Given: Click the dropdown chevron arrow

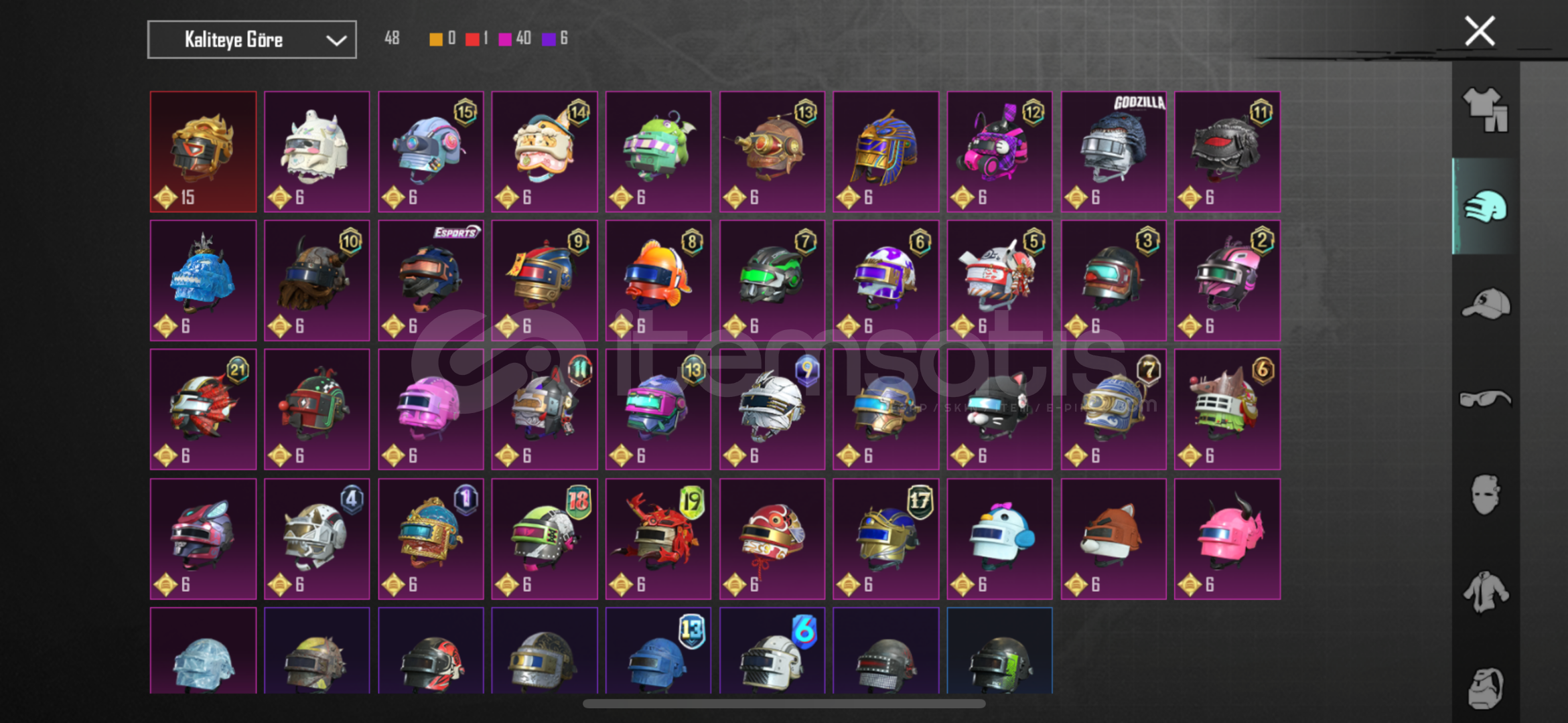Looking at the screenshot, I should pyautogui.click(x=336, y=40).
